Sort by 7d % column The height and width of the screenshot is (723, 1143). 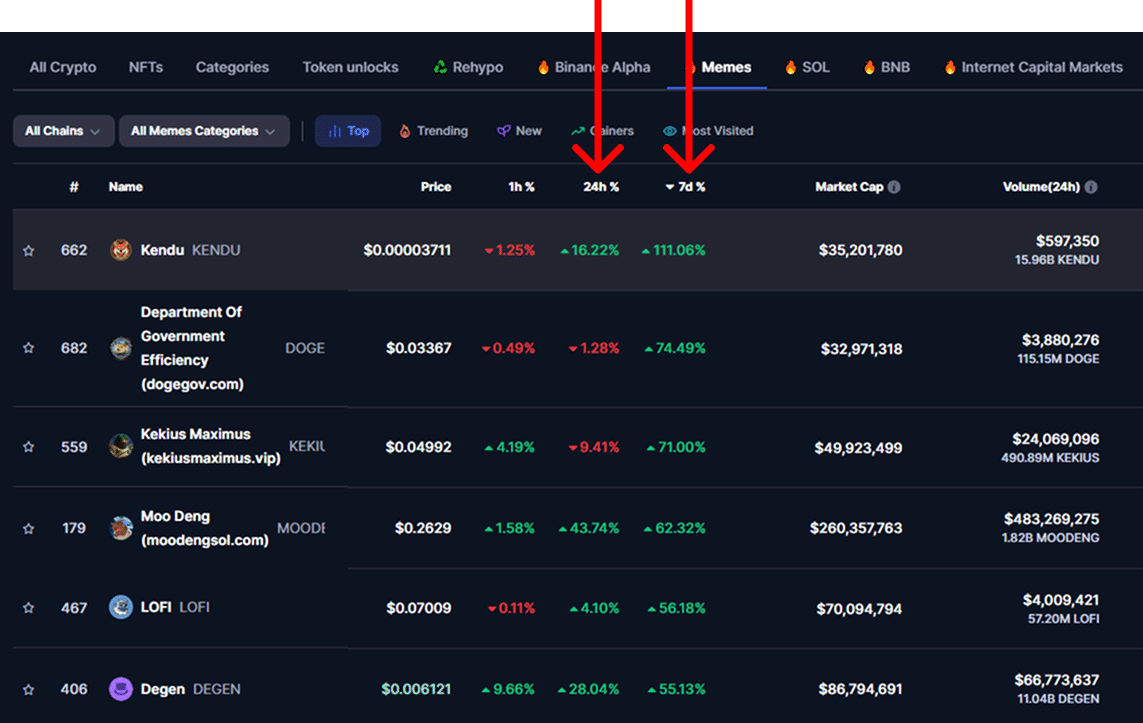[686, 187]
